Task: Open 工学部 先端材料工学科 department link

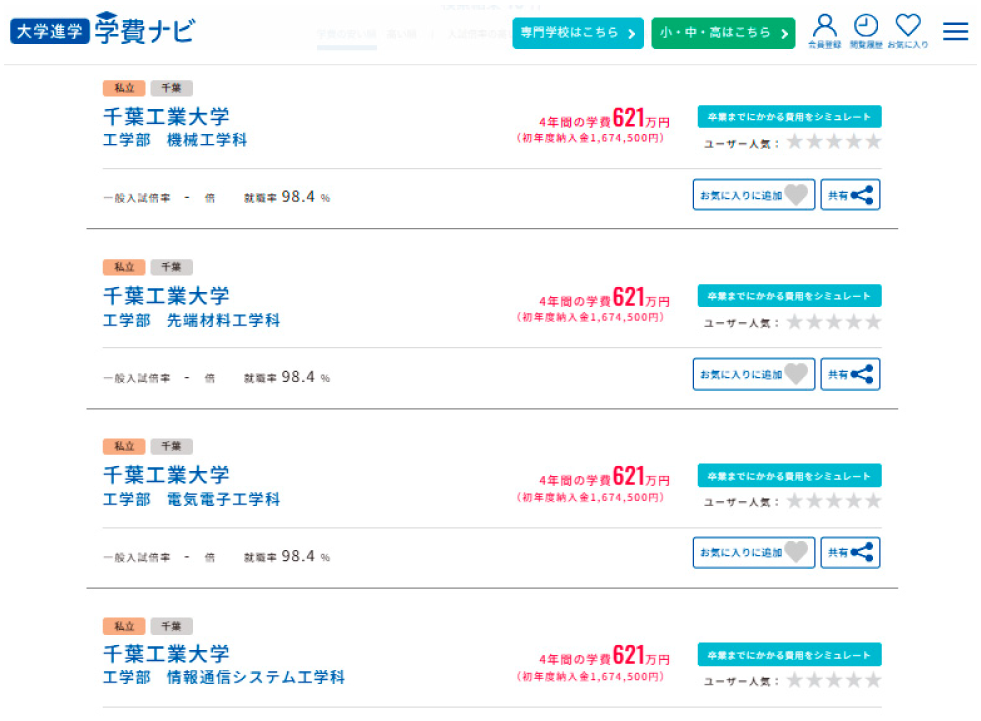Action: tap(191, 320)
